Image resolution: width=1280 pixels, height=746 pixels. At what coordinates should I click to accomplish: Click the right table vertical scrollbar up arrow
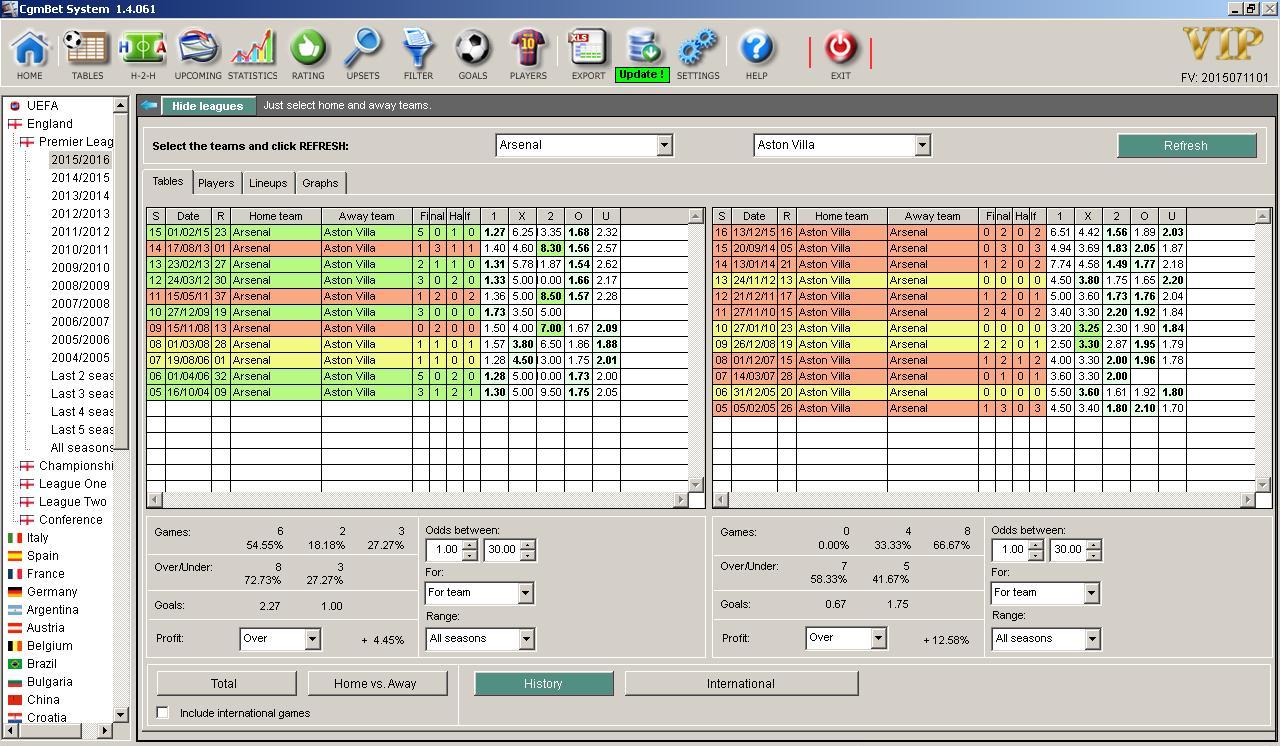1262,215
